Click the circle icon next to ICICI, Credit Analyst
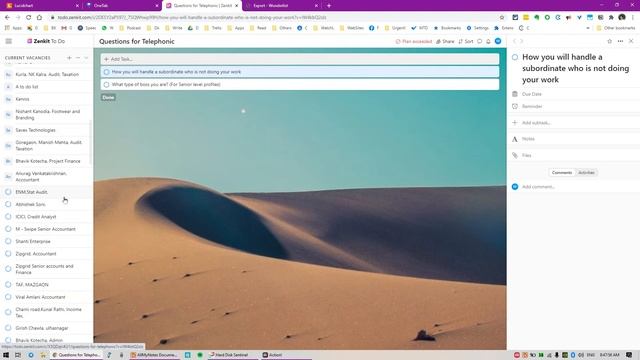 (x=8, y=217)
